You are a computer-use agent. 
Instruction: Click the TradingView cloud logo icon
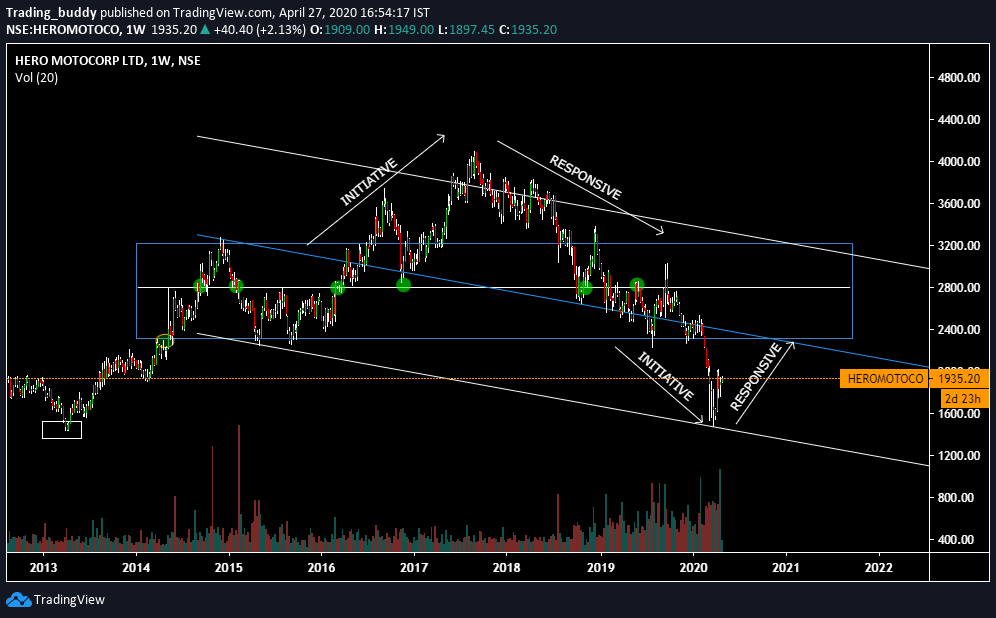point(18,600)
